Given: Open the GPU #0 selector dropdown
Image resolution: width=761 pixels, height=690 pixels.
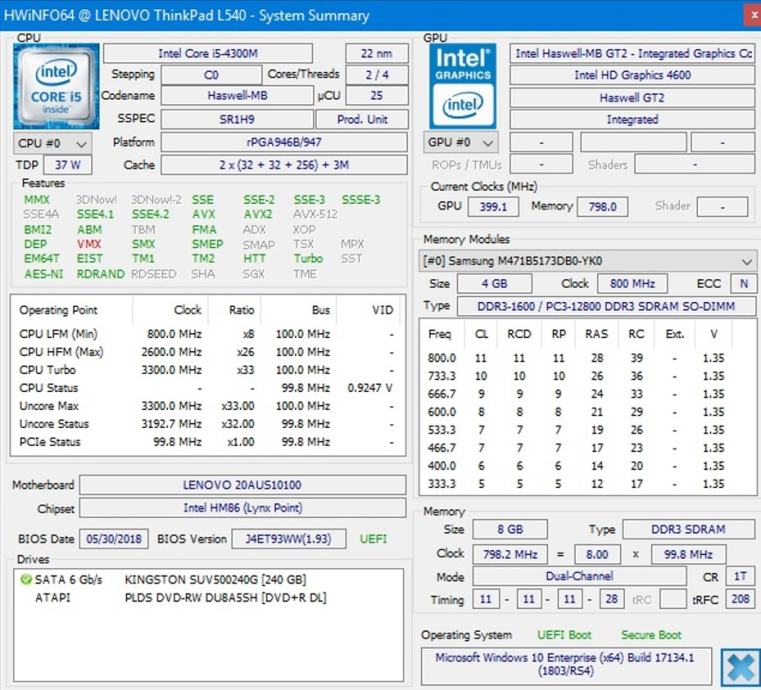Looking at the screenshot, I should pos(462,142).
